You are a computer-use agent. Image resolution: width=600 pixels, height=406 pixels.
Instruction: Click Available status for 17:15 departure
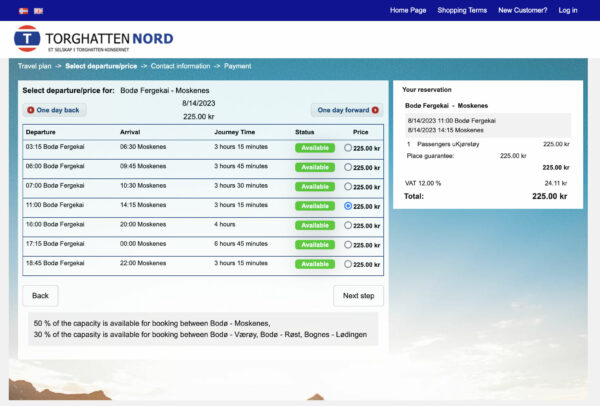[x=315, y=245]
